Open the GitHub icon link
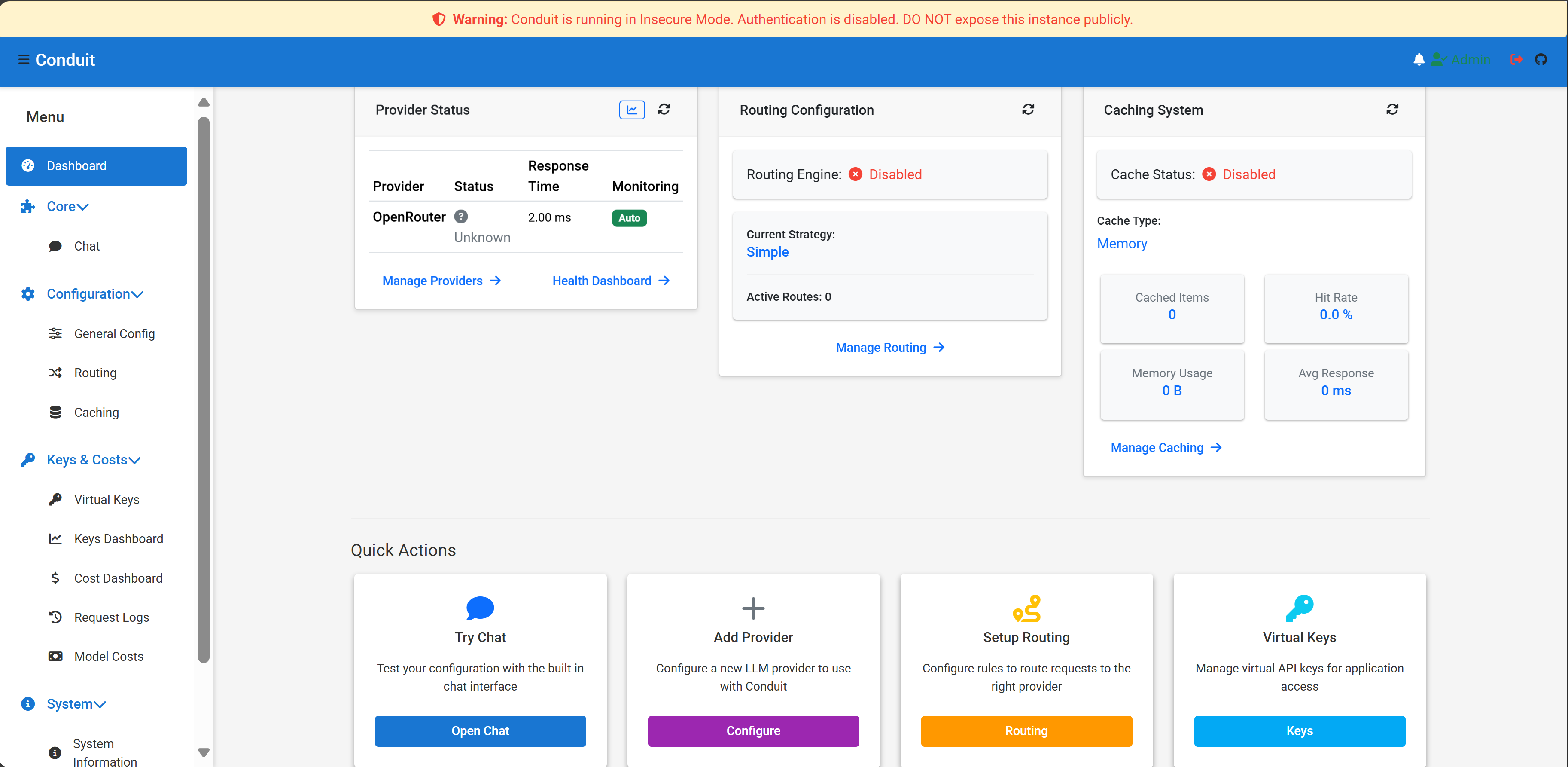1568x767 pixels. click(1540, 59)
